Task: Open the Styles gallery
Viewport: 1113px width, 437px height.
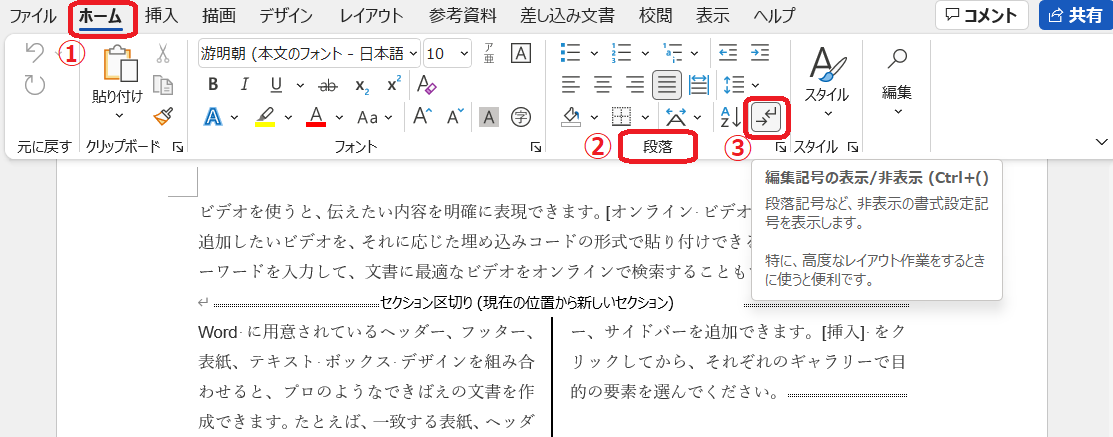Action: (828, 84)
